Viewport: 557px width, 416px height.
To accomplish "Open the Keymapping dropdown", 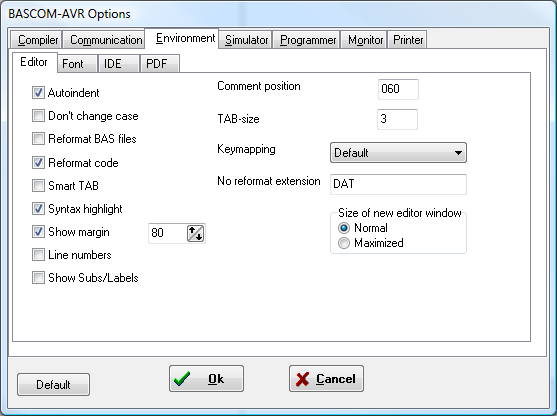I will [398, 153].
